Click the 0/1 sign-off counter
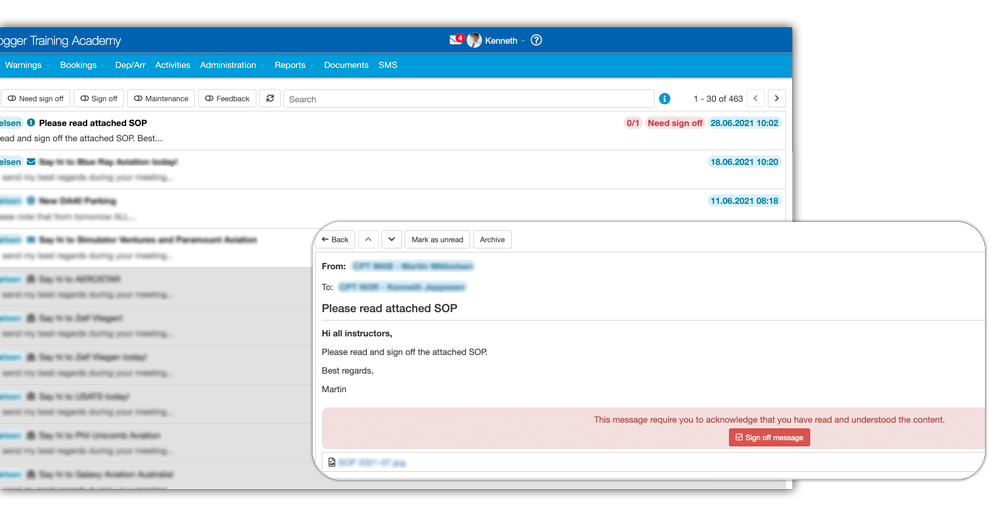The height and width of the screenshot is (516, 1000). [633, 123]
